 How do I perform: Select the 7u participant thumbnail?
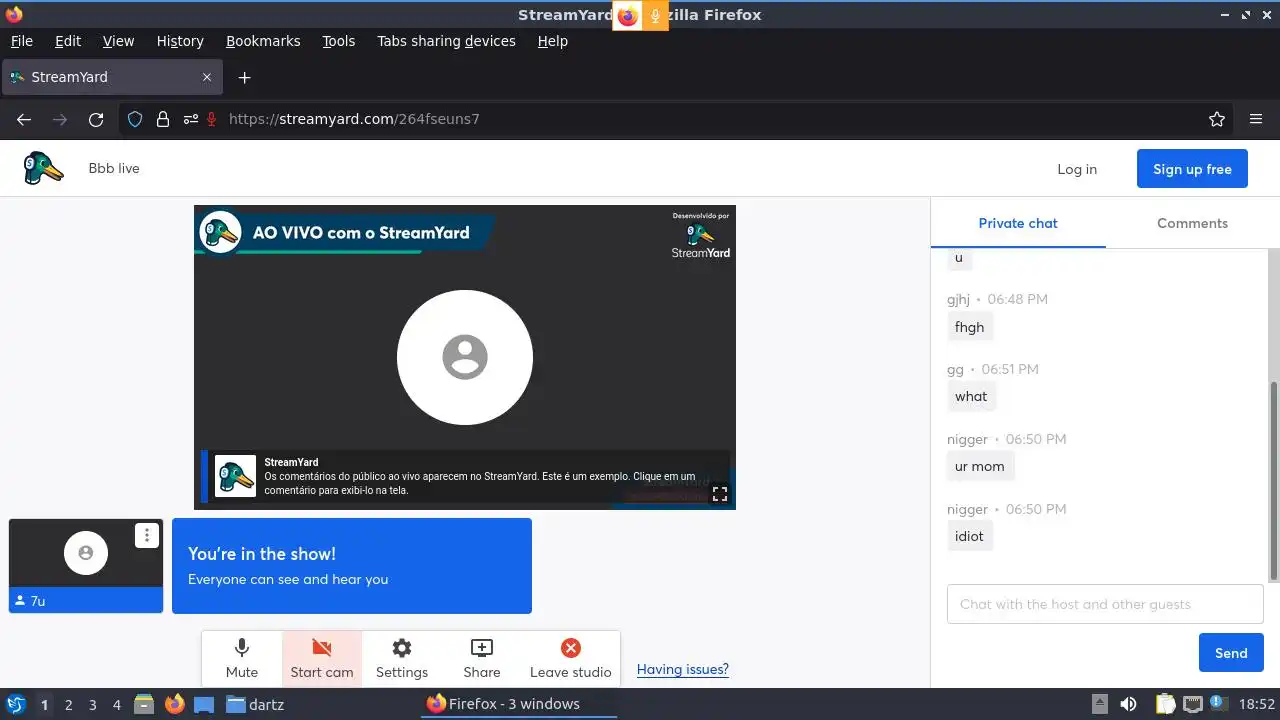(86, 565)
